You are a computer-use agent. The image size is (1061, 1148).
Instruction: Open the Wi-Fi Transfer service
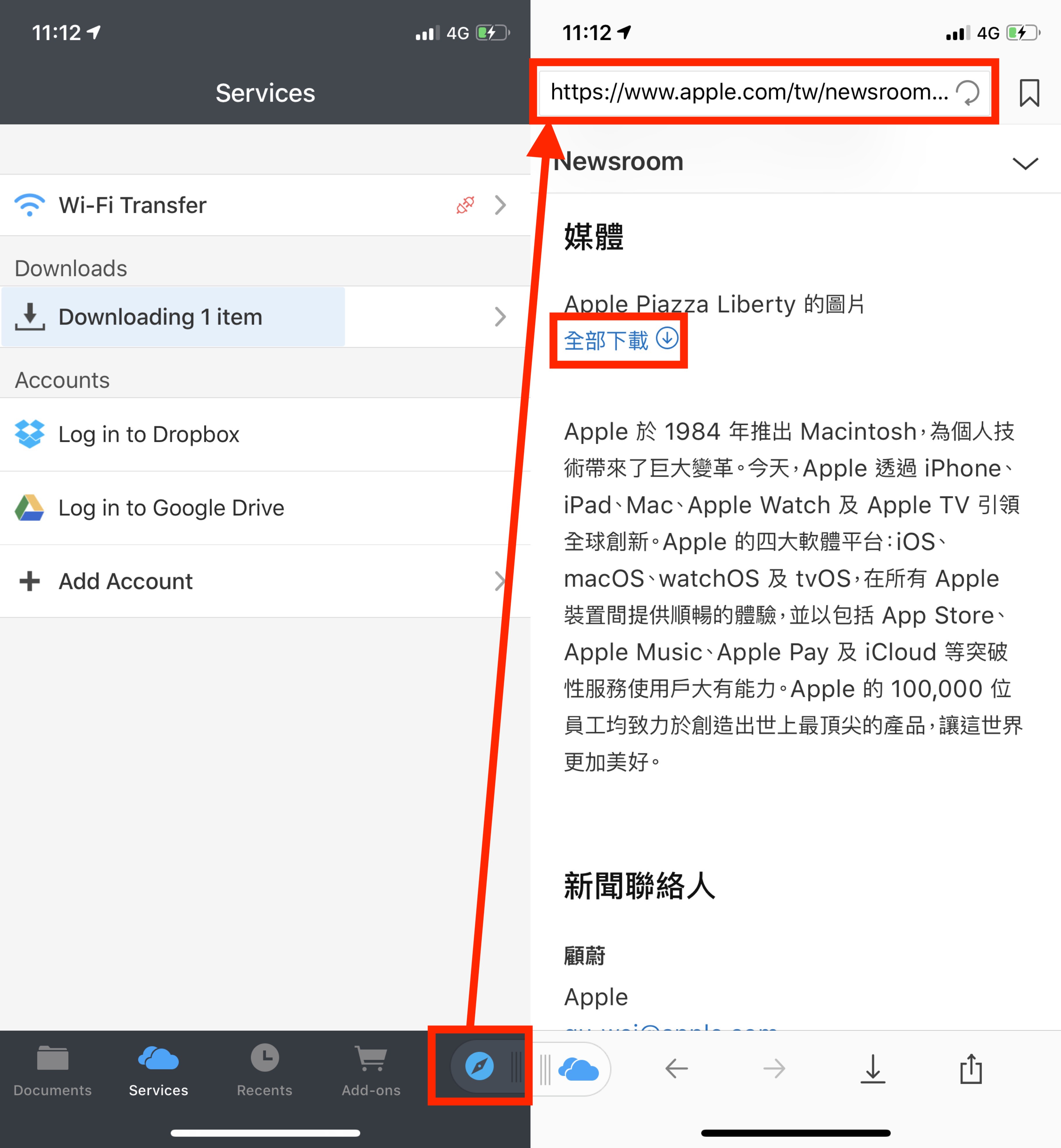coord(265,205)
